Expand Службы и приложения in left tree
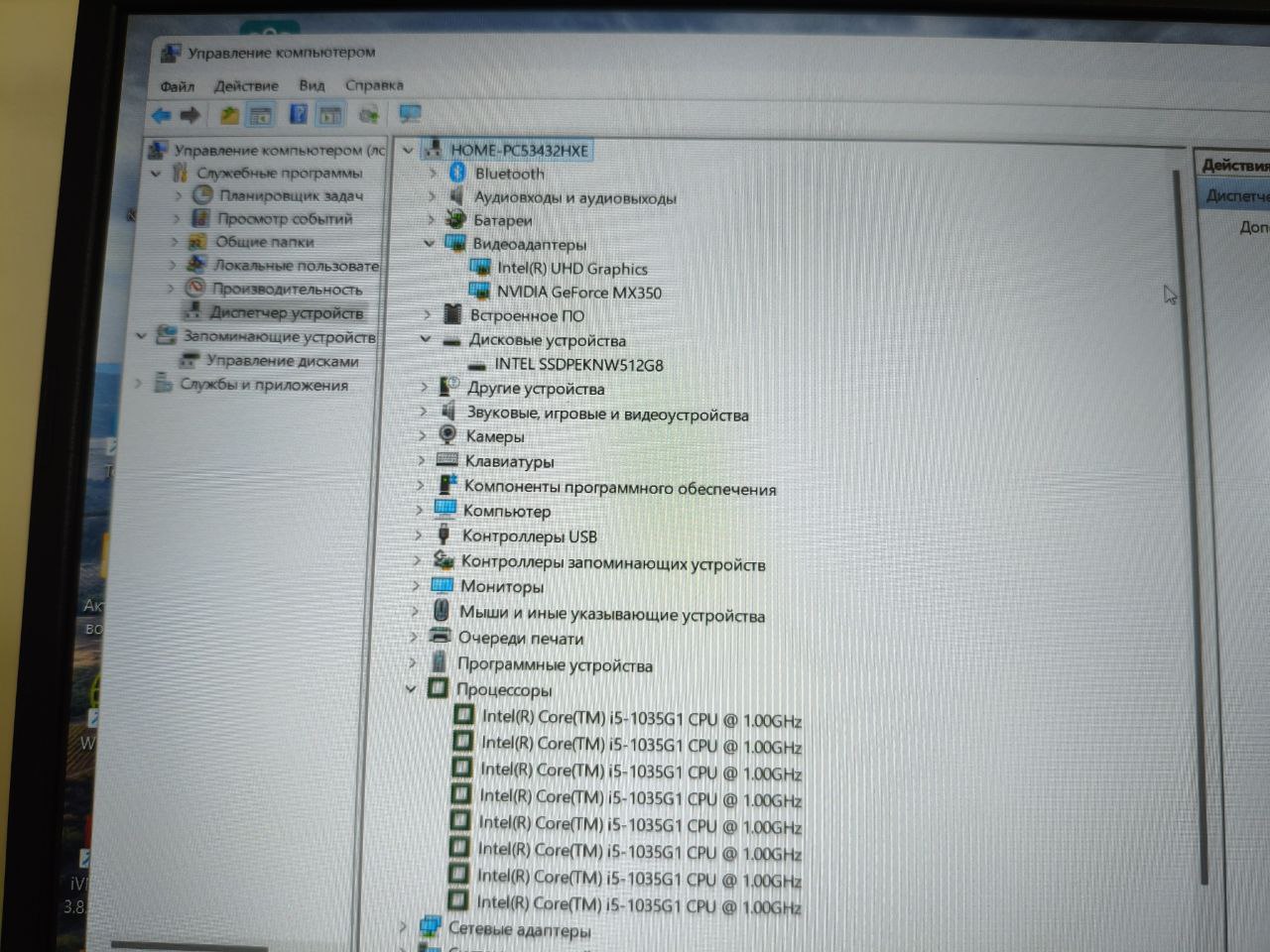 138,384
